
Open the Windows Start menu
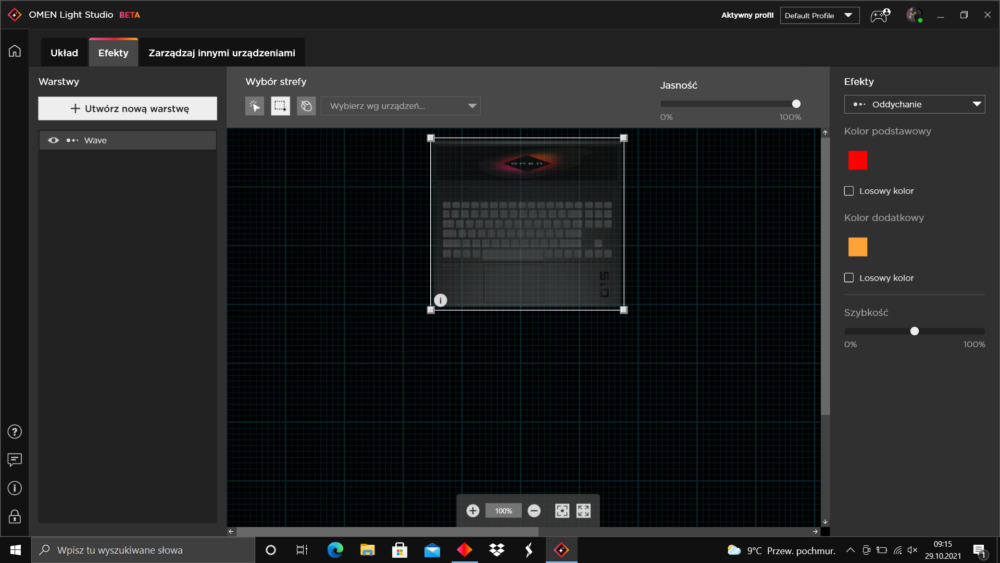15,550
